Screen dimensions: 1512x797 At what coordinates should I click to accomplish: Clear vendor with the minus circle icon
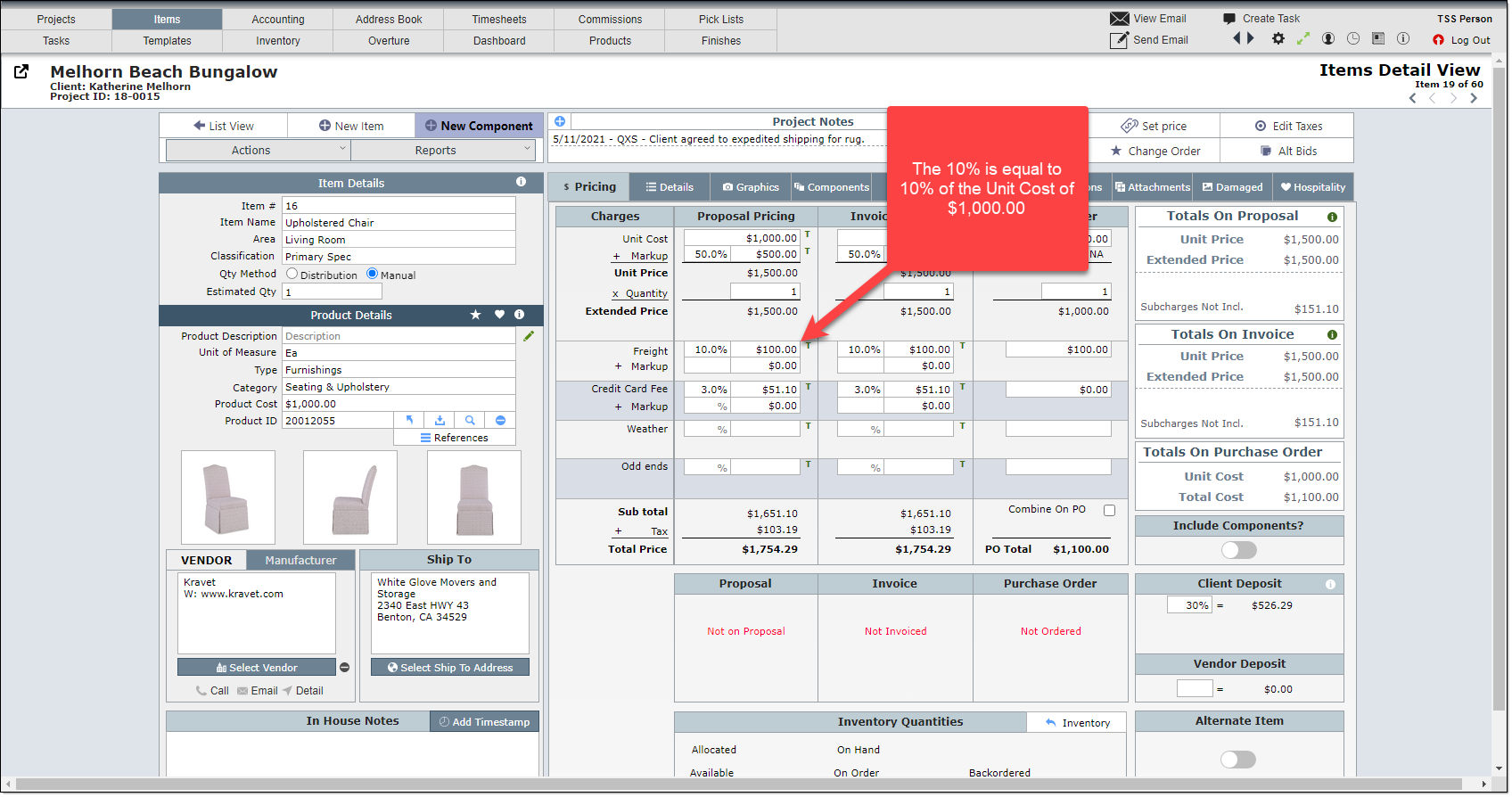tap(345, 668)
